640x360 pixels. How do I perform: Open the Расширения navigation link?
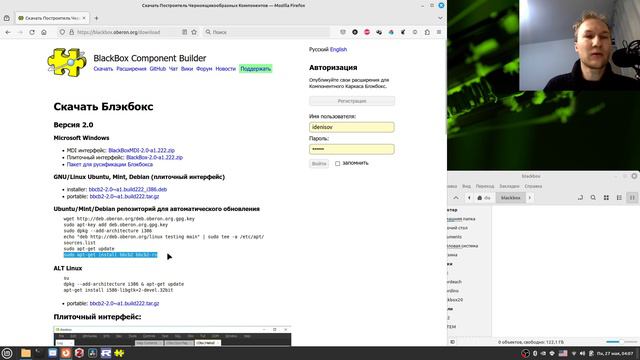pyautogui.click(x=131, y=69)
